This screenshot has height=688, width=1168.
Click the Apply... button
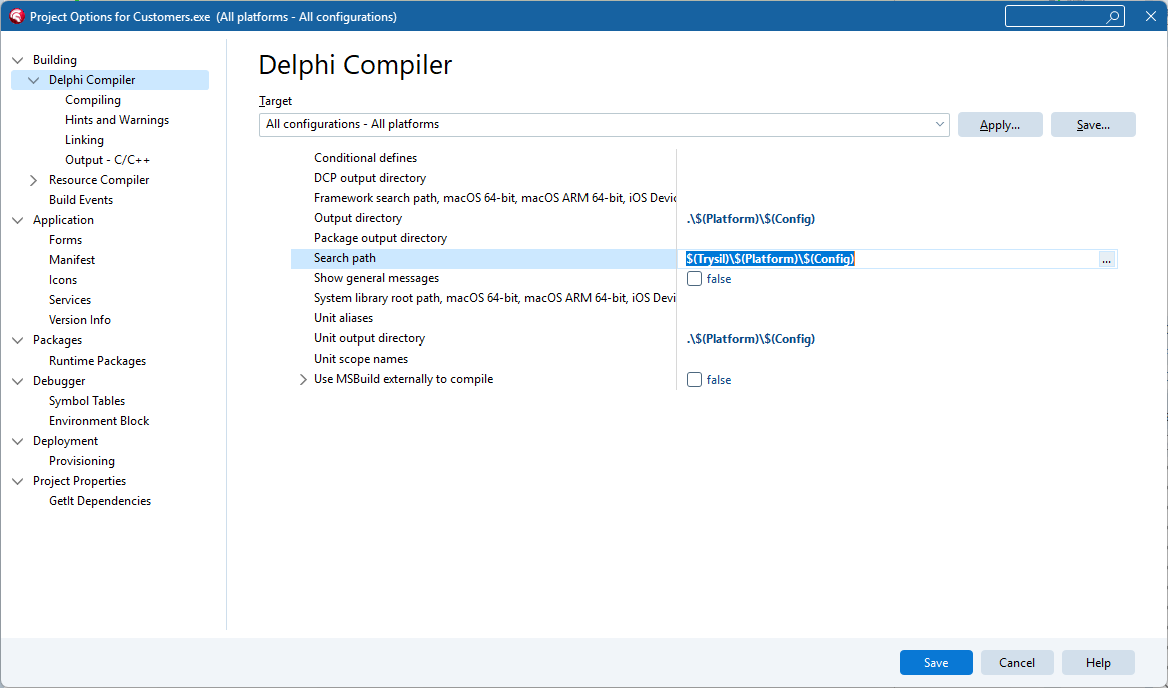[1000, 125]
